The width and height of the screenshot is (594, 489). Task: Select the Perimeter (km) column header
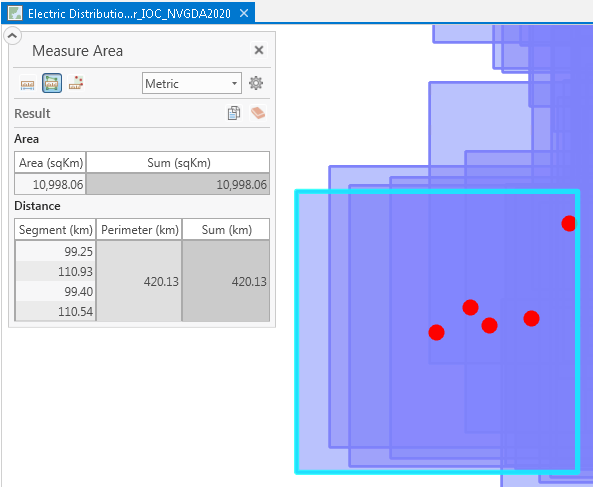click(139, 230)
